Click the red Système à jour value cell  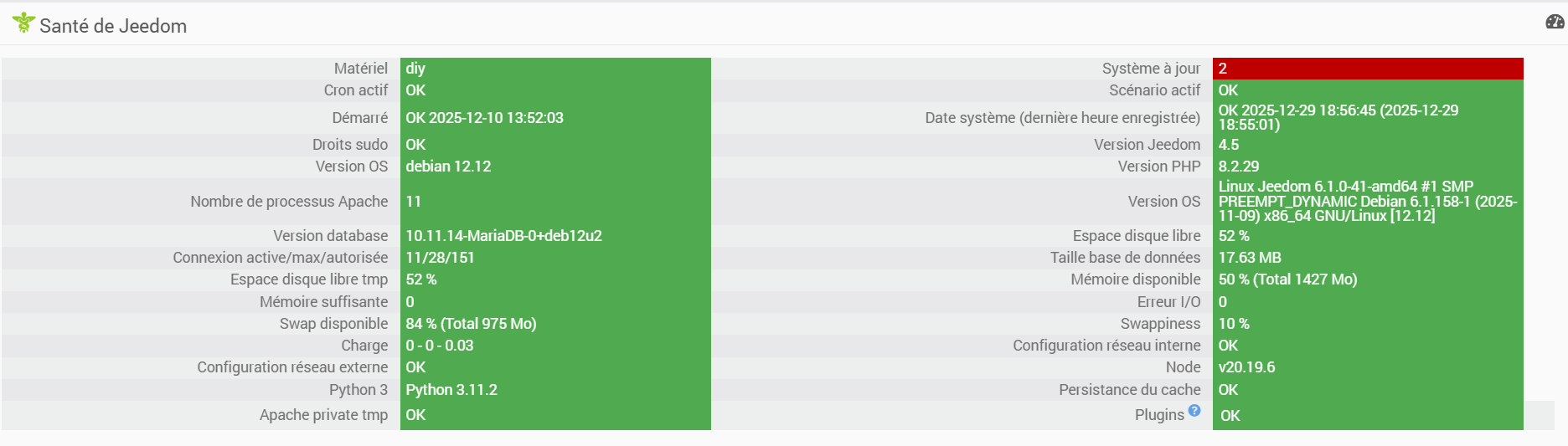[1367, 69]
